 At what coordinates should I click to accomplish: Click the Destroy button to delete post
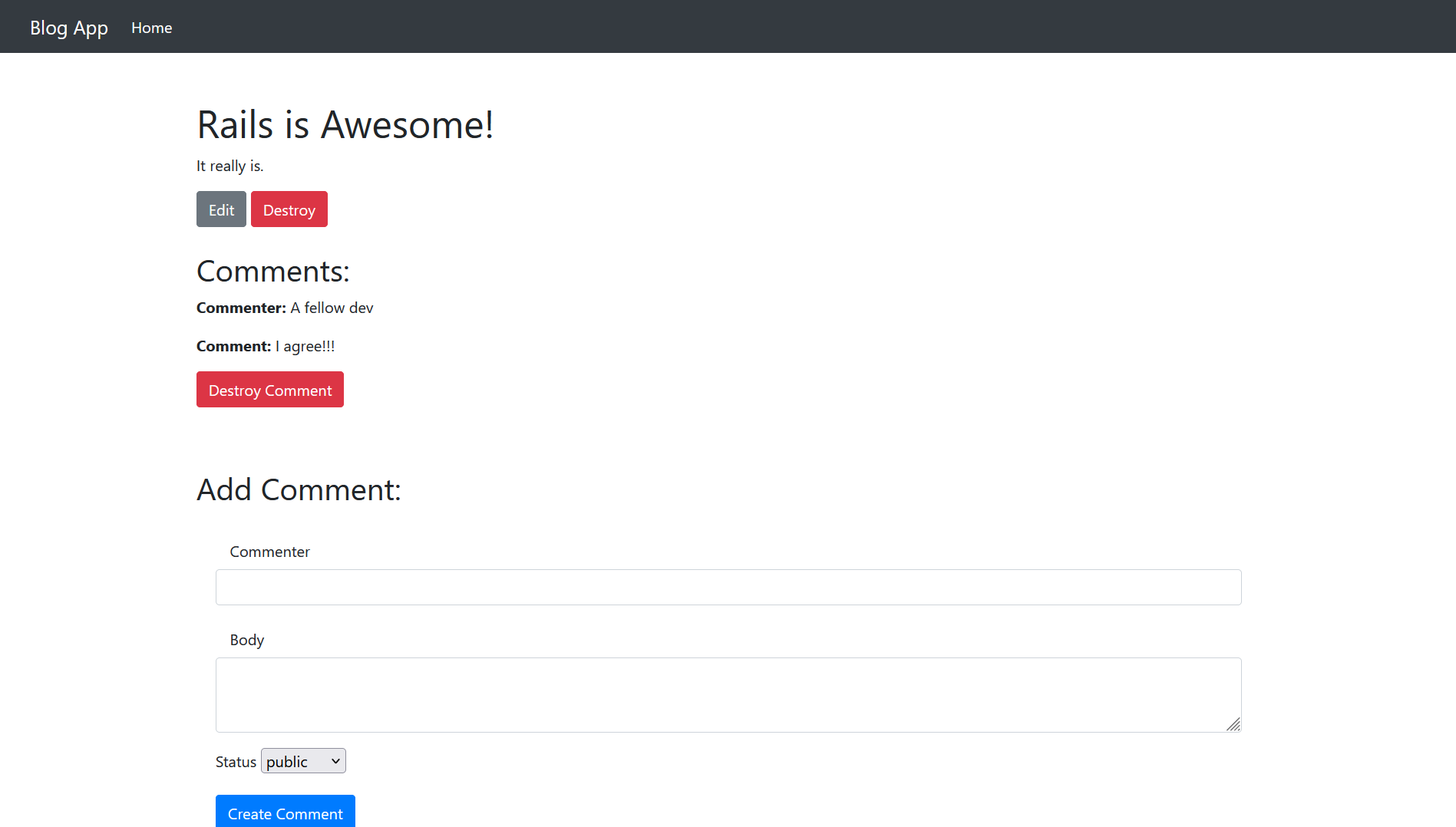(289, 209)
